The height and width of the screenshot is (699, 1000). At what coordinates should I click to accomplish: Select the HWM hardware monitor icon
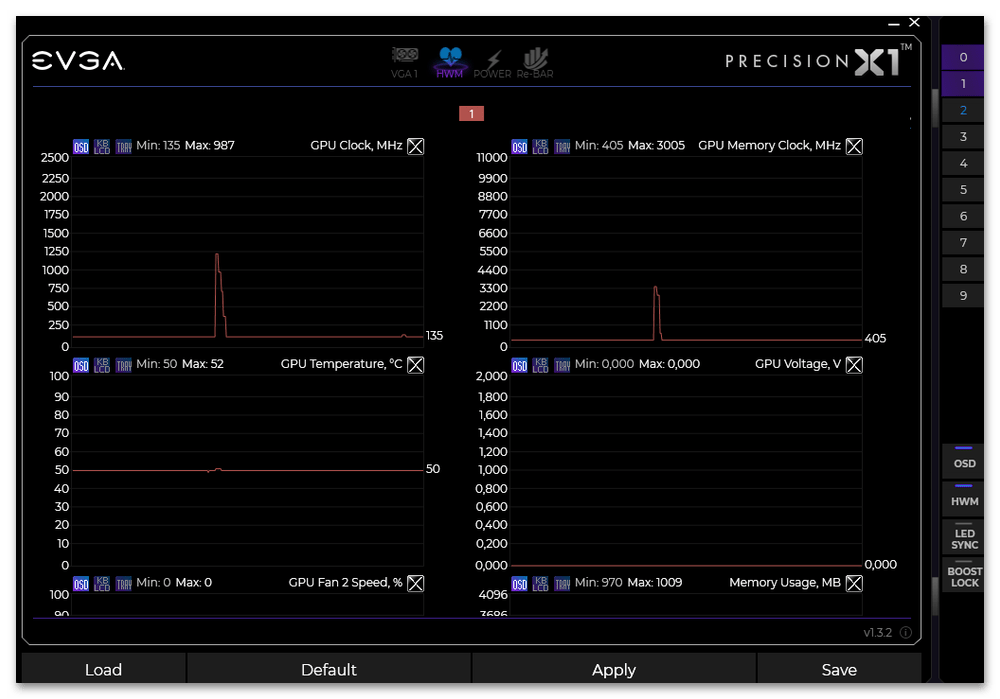(450, 62)
